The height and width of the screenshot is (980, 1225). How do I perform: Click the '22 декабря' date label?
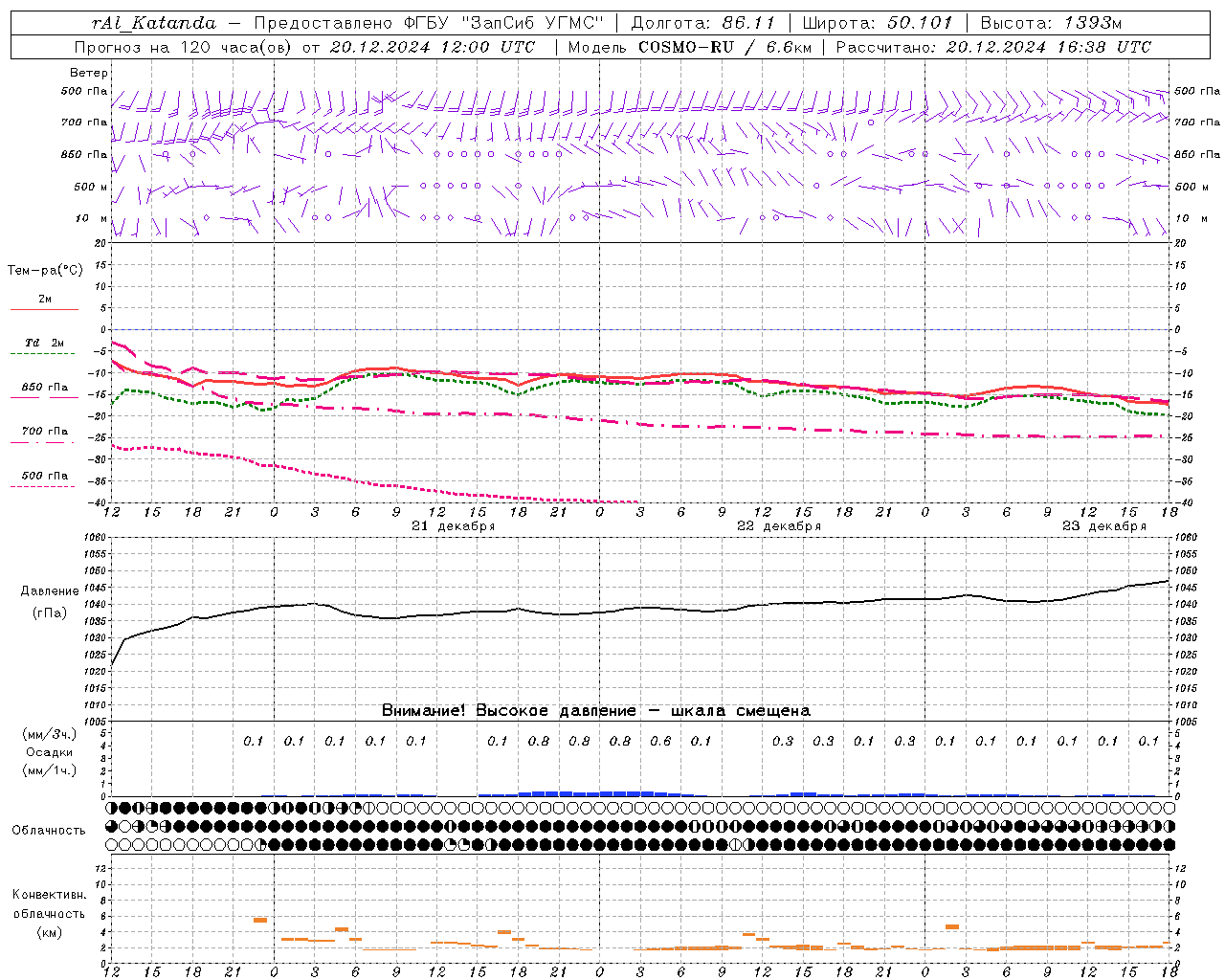(x=779, y=526)
